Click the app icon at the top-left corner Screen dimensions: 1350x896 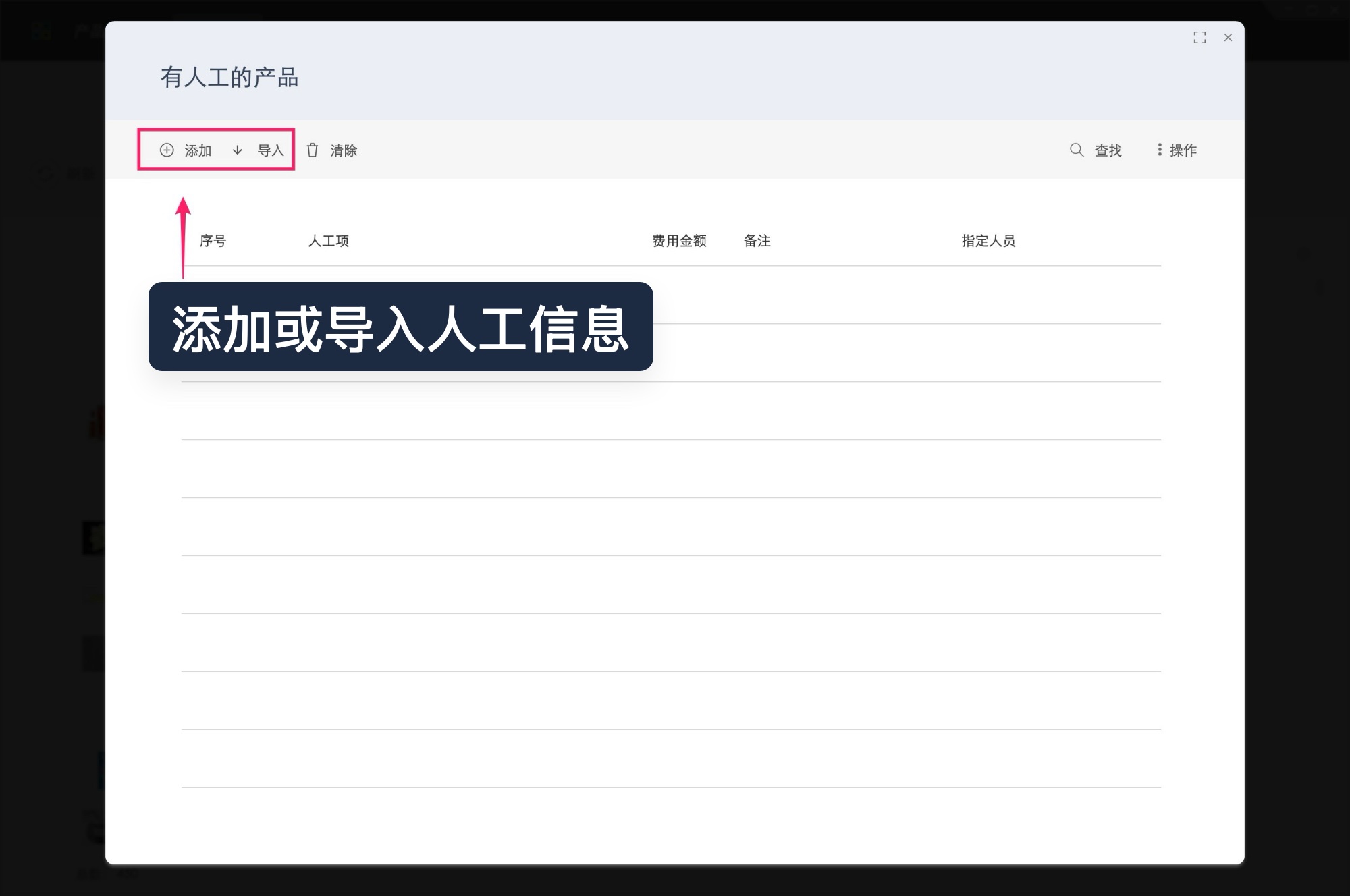pyautogui.click(x=40, y=29)
